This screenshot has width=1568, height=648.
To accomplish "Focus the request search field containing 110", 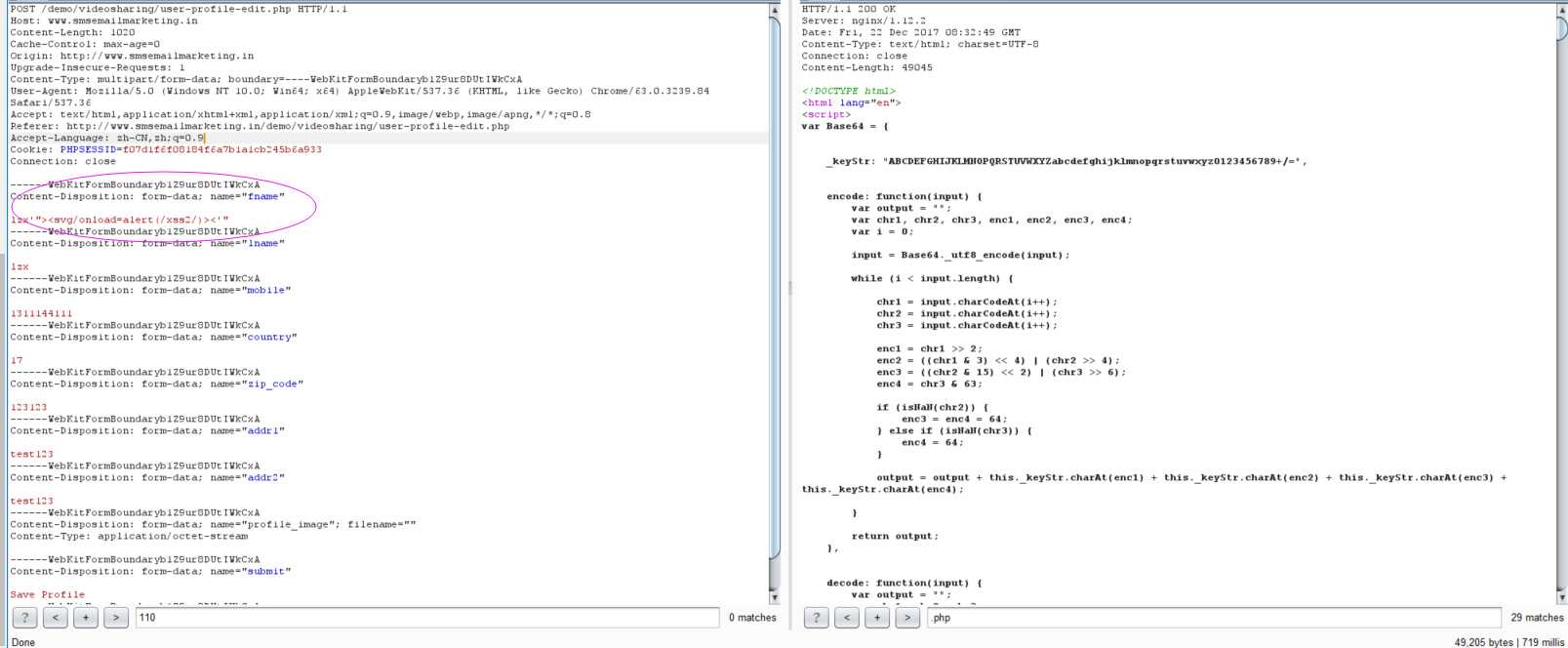I will pos(427,618).
